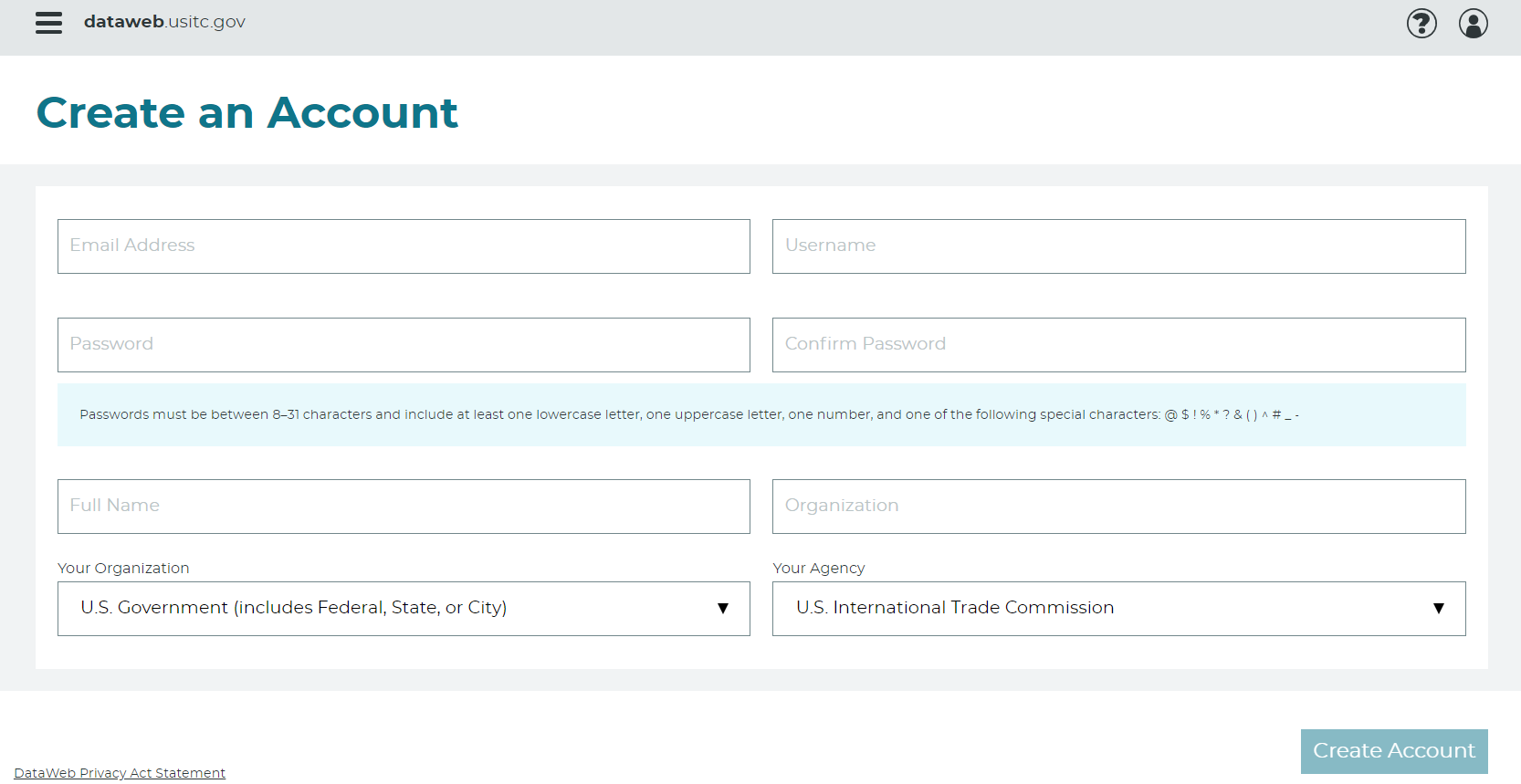The width and height of the screenshot is (1521, 784).
Task: Focus the Email Address field
Action: [x=404, y=246]
